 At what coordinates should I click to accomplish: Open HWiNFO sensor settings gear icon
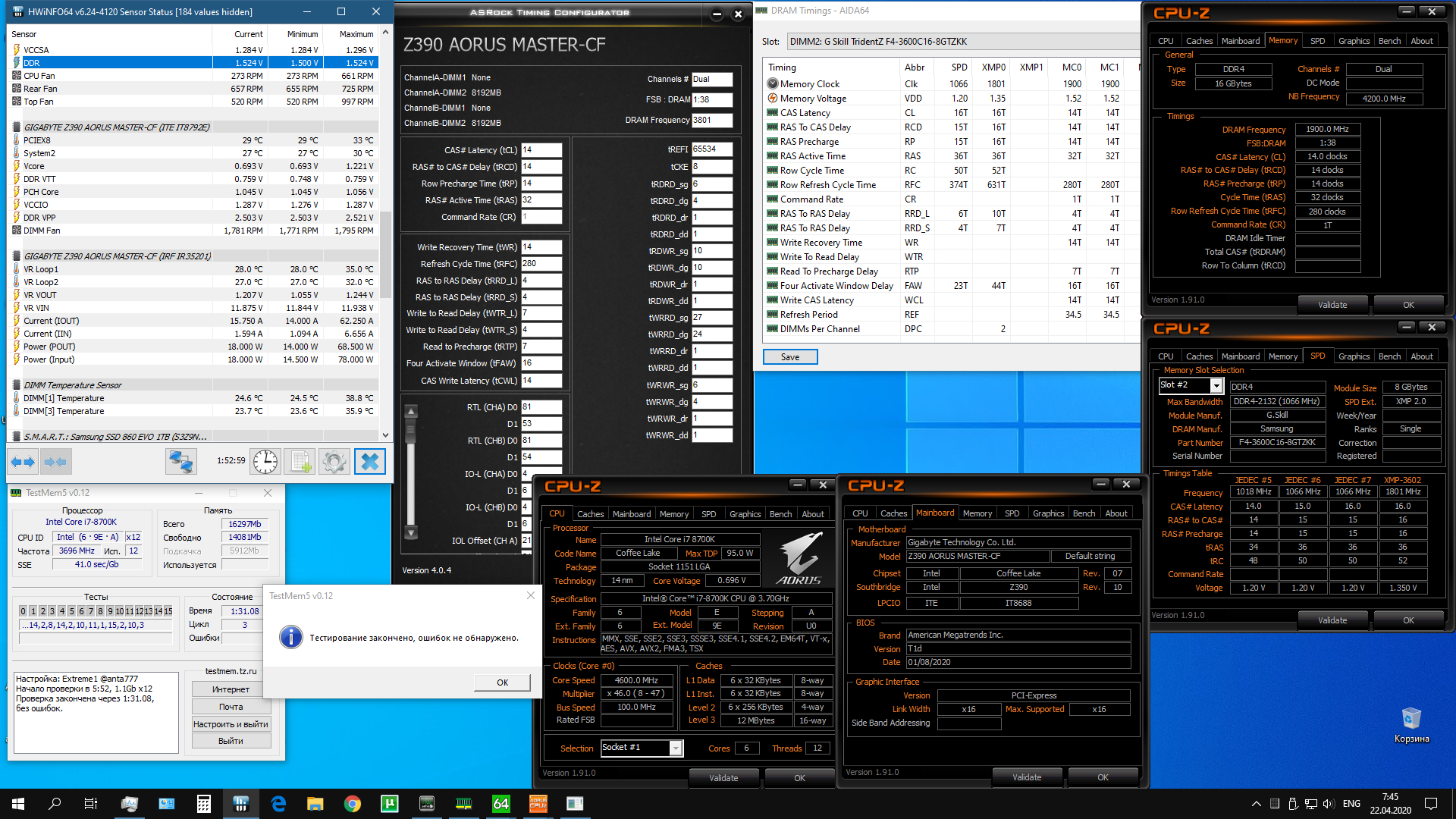334,461
